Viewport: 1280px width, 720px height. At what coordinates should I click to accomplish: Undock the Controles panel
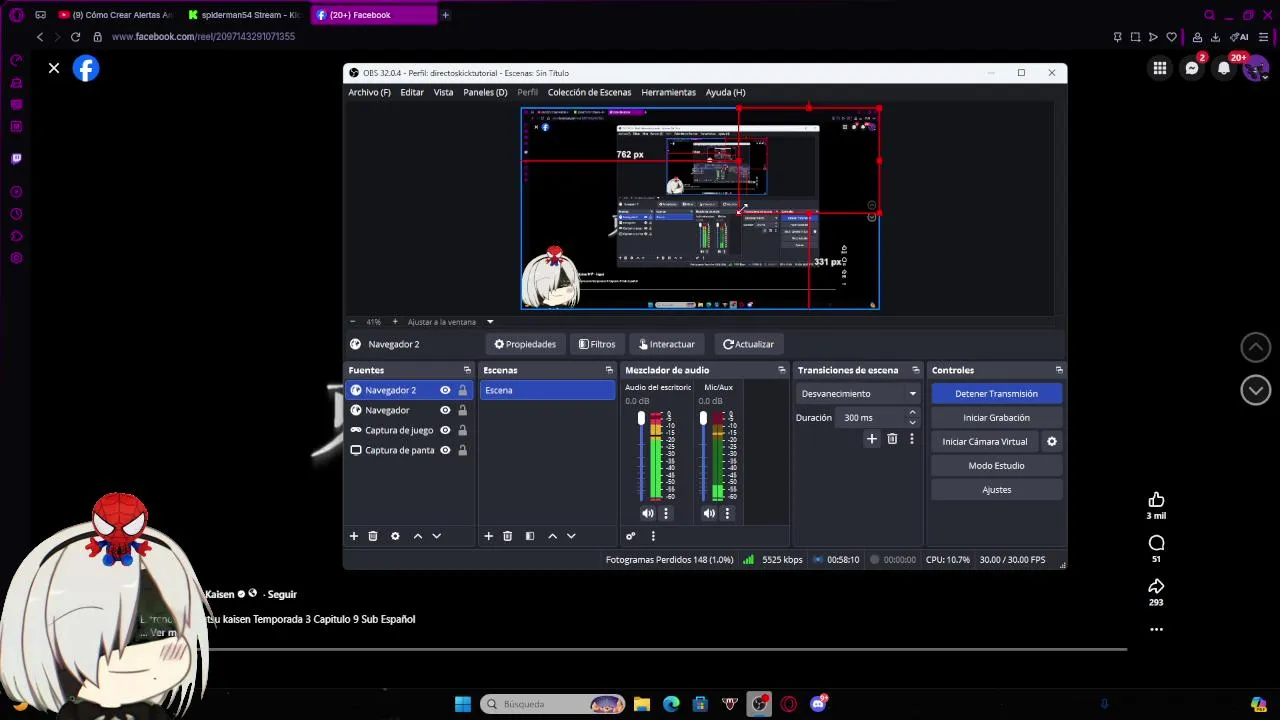coord(1059,370)
